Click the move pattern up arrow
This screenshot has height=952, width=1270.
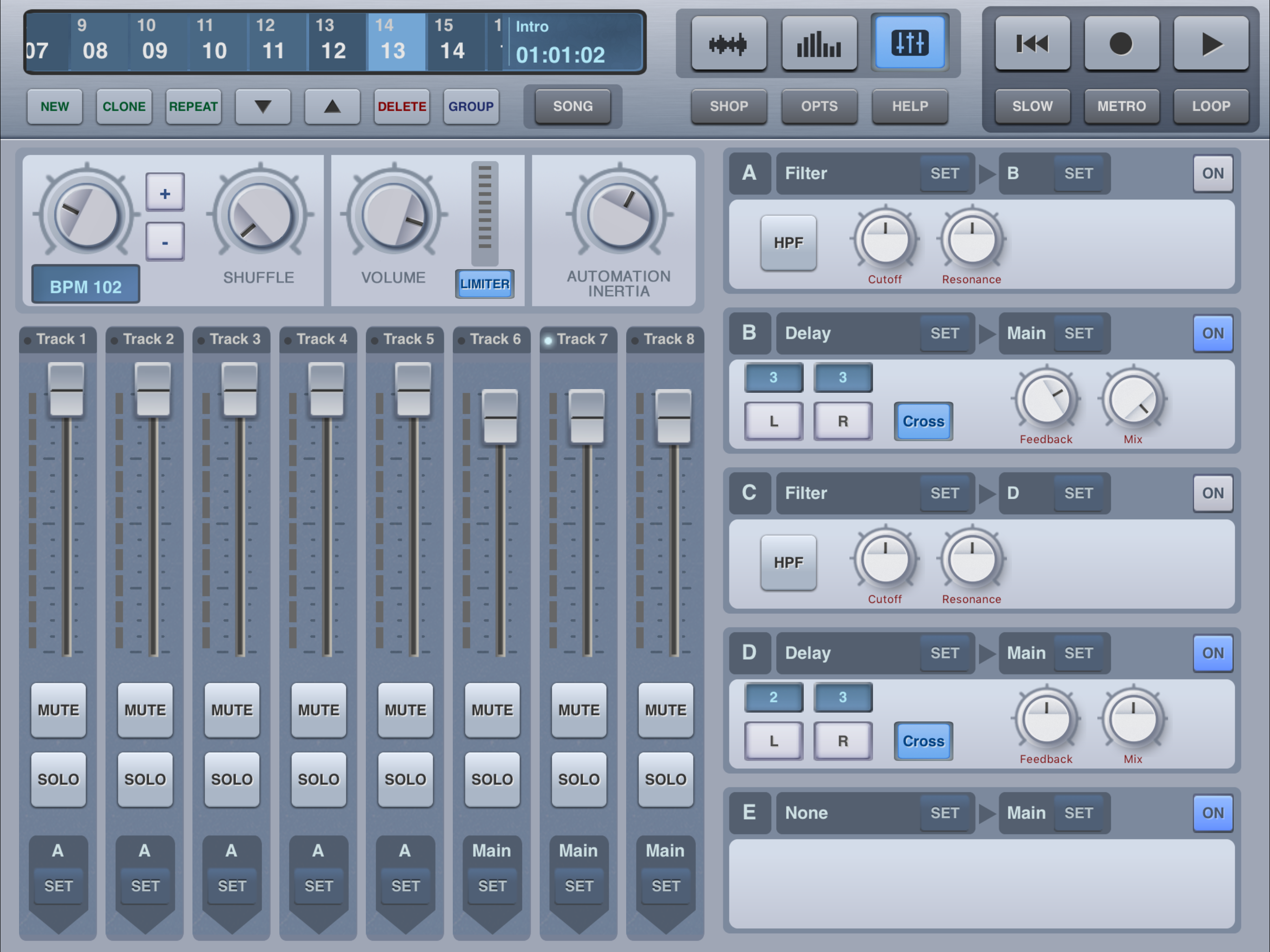click(x=332, y=106)
